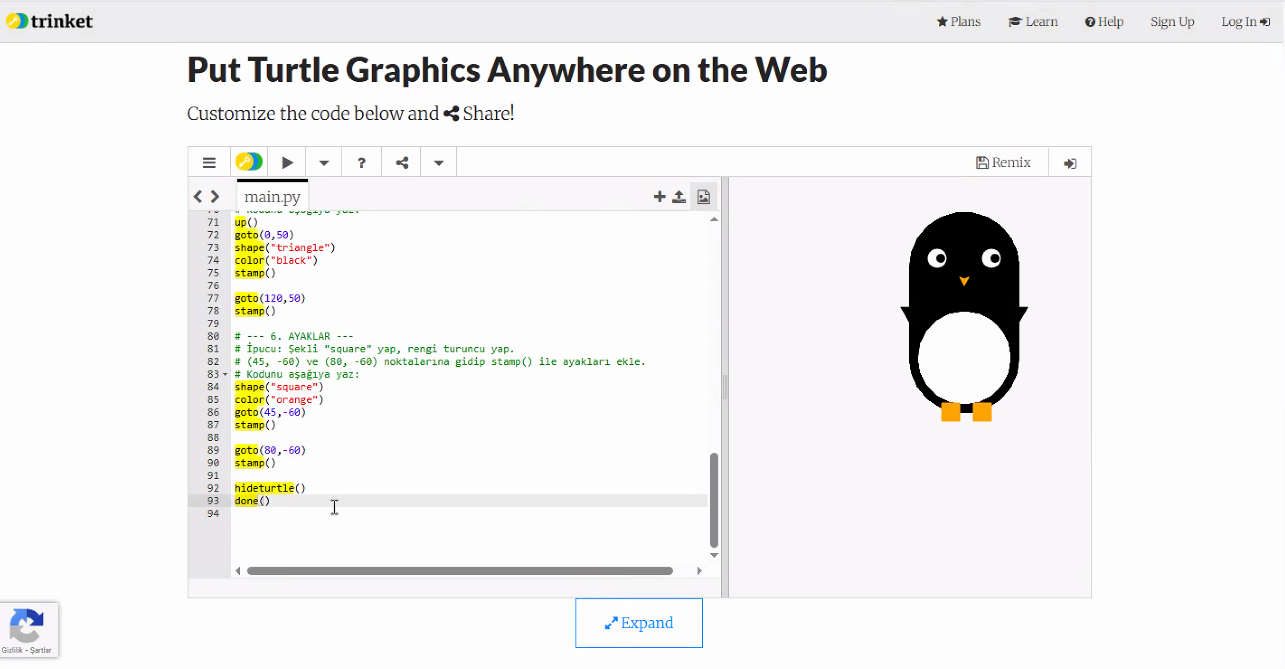Click the trinket logo in the header
The width and height of the screenshot is (1285, 669).
pyautogui.click(x=49, y=21)
